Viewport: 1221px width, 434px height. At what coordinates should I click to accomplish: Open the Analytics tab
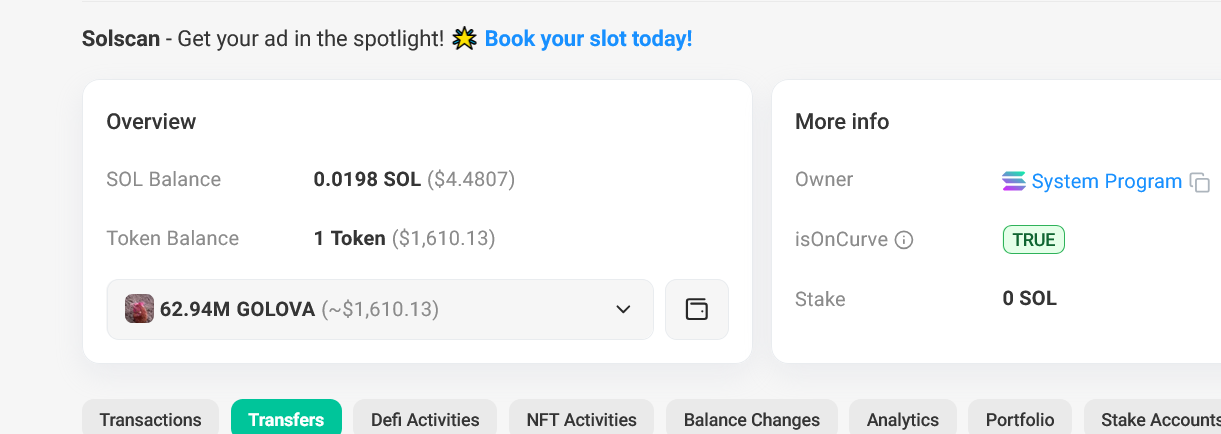[x=902, y=419]
